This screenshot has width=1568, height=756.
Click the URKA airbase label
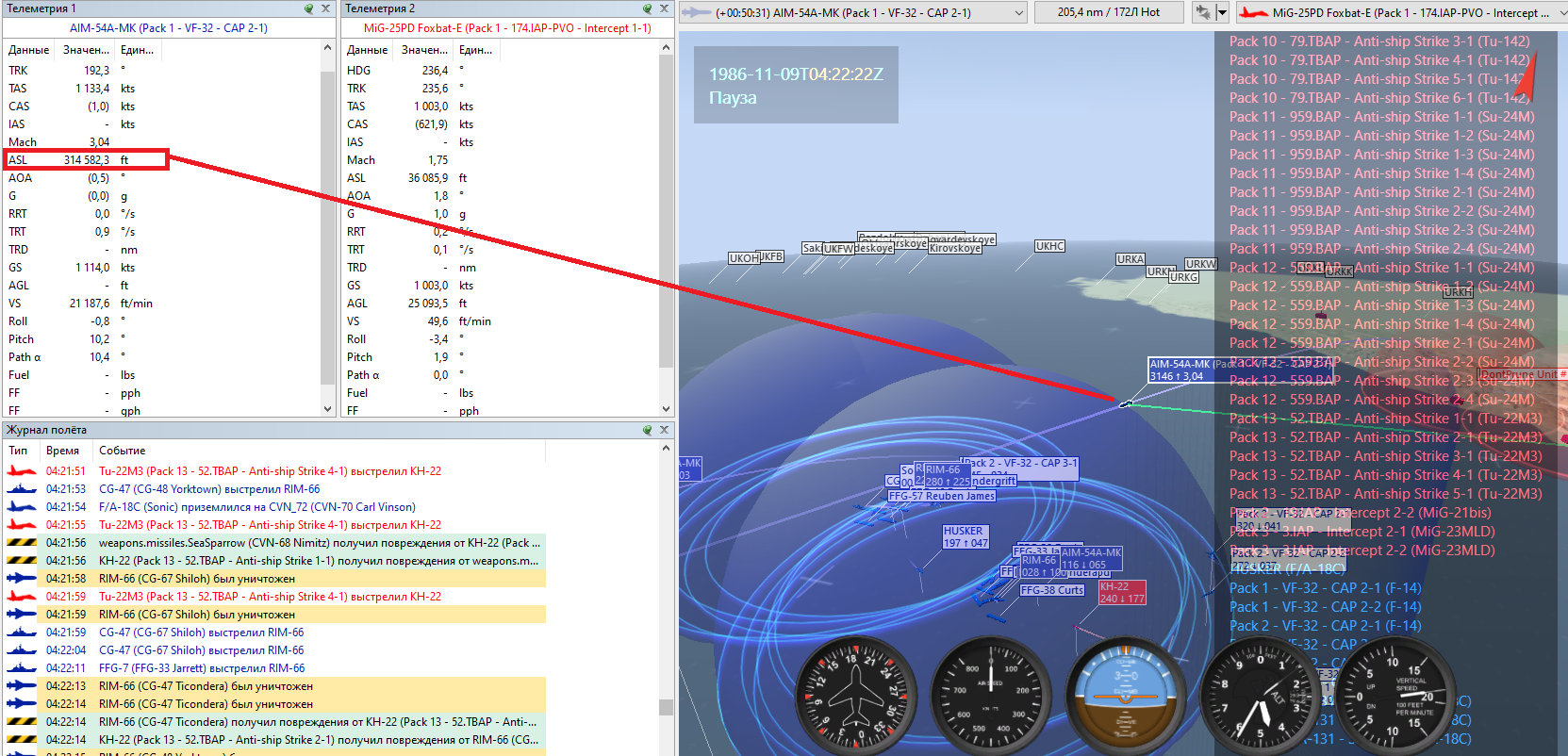tap(1130, 259)
